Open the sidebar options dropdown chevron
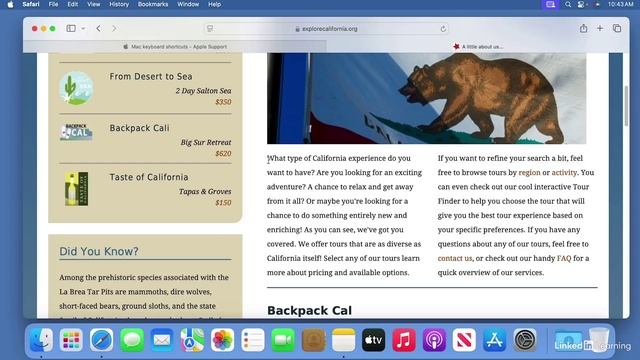The height and width of the screenshot is (360, 640). [83, 29]
